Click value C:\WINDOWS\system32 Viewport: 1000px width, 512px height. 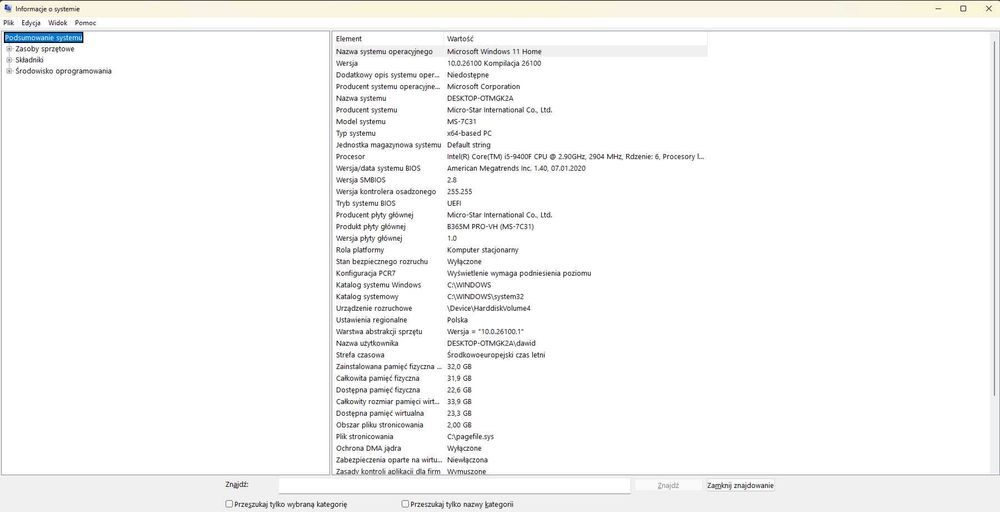click(485, 296)
